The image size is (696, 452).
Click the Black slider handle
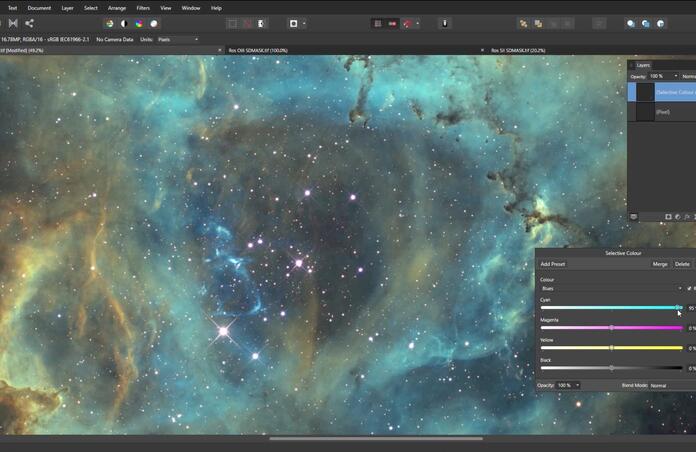coord(611,368)
